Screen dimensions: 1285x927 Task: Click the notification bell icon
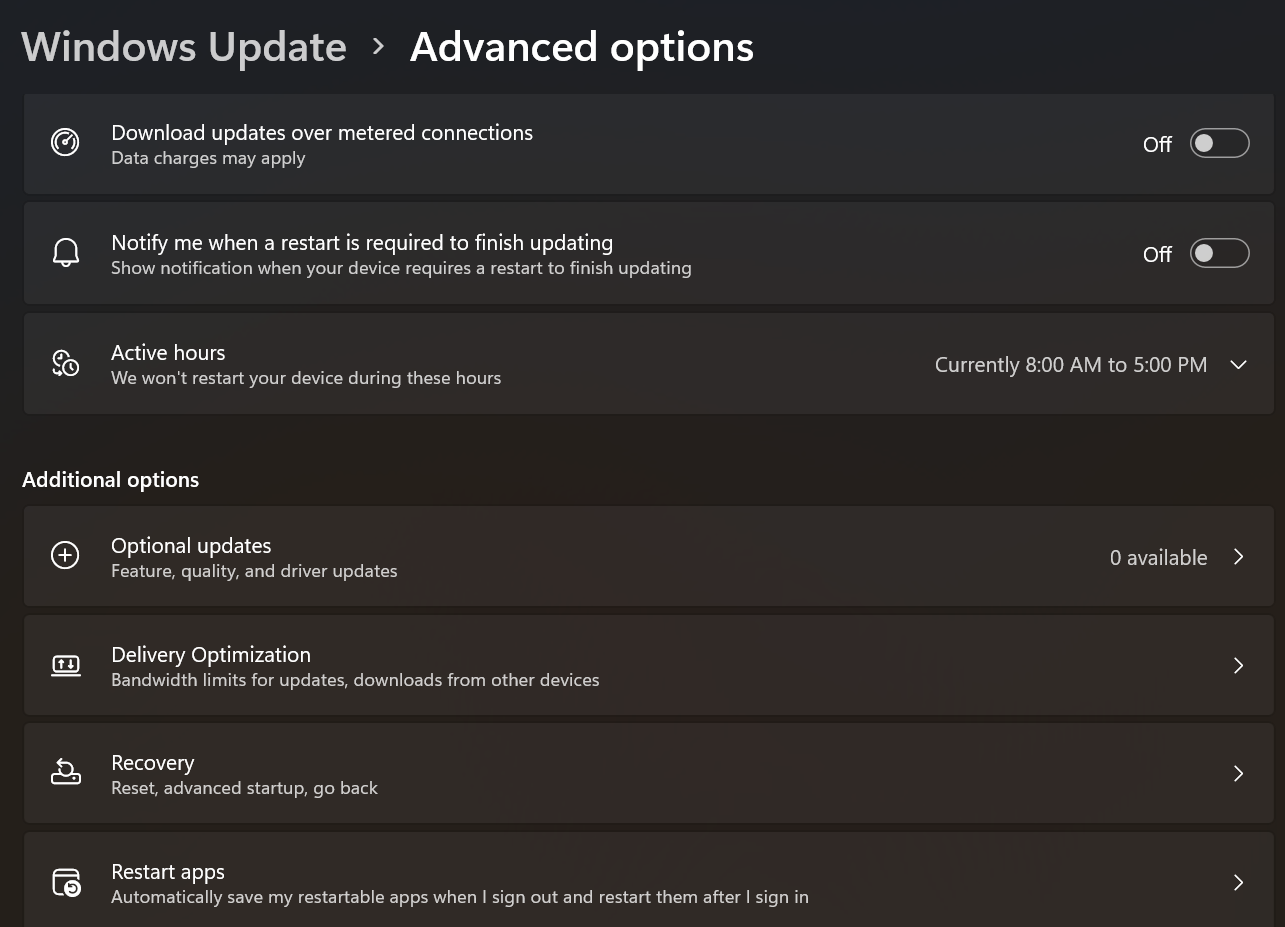pyautogui.click(x=65, y=253)
